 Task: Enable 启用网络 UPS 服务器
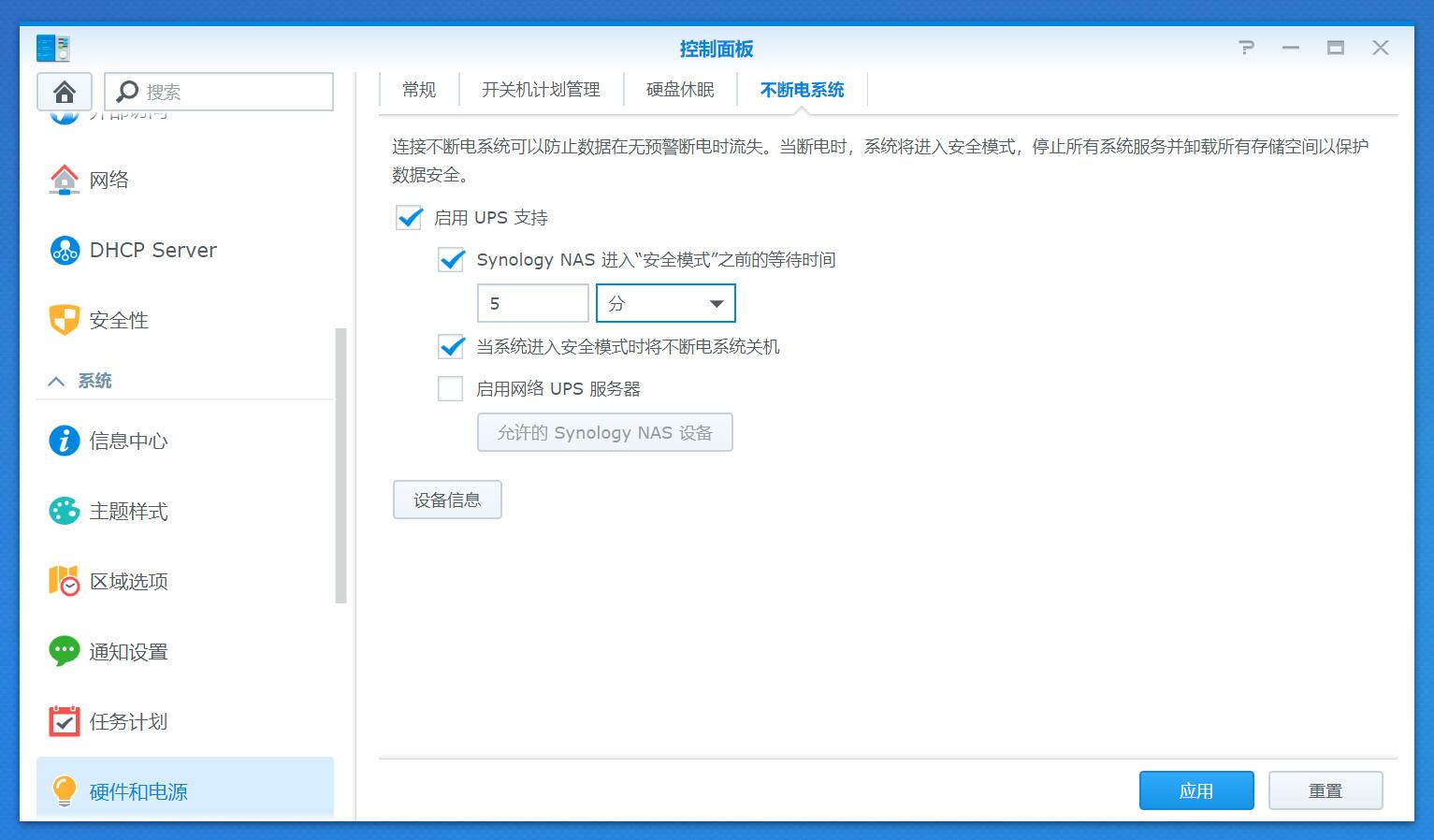(451, 387)
